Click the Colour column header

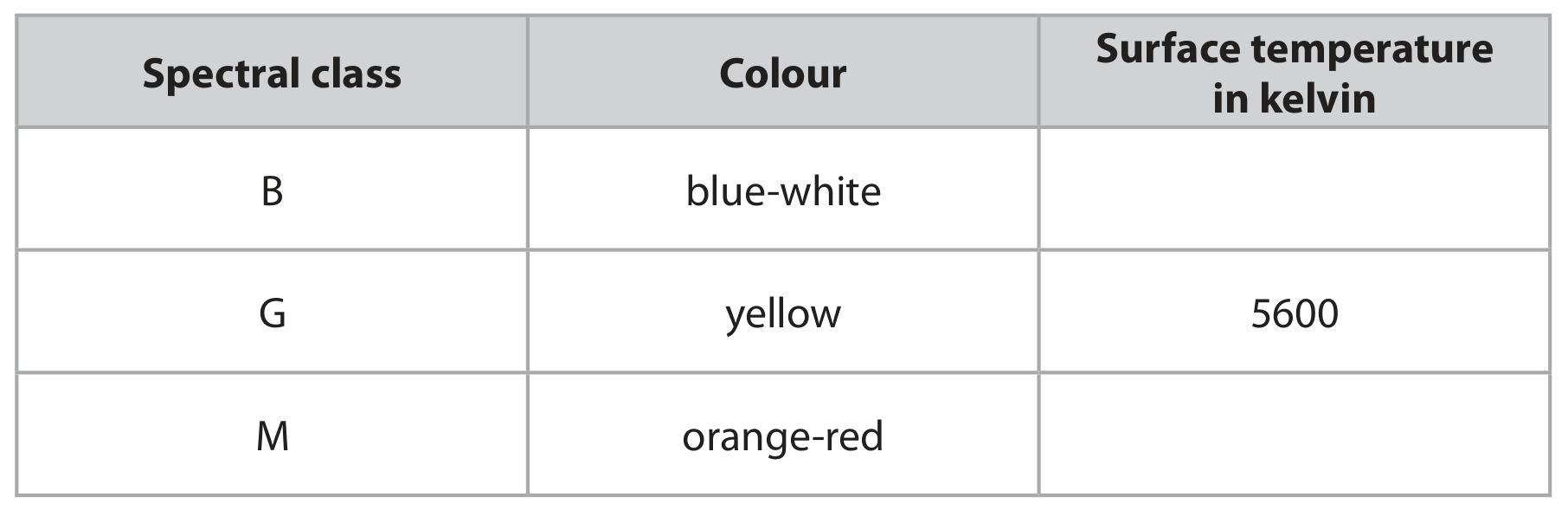pos(783,72)
